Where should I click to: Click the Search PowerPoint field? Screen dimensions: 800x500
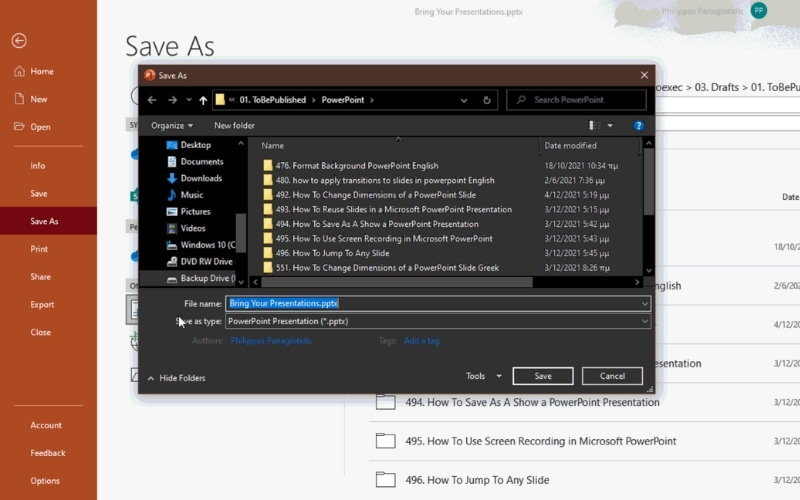[577, 100]
